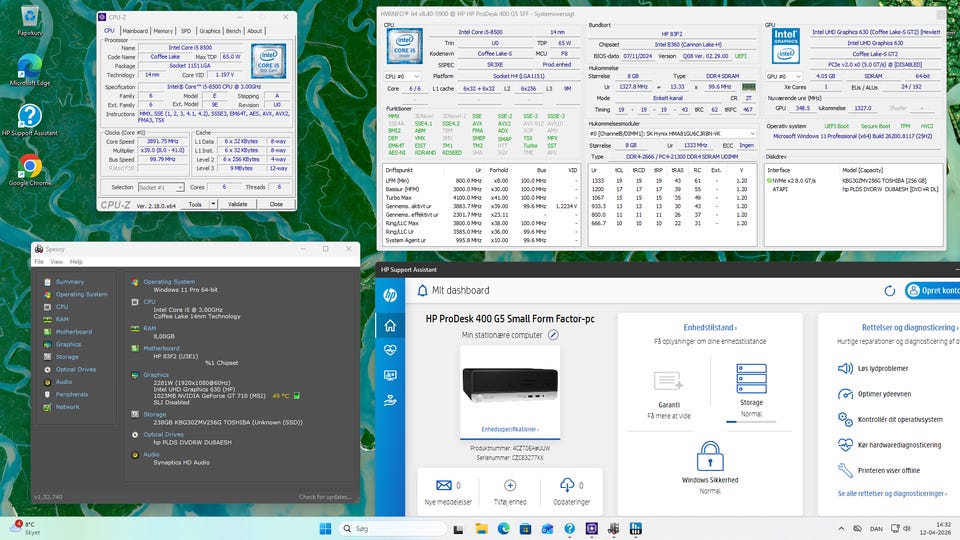Click the Tilføj enhed plus icon
The height and width of the screenshot is (540, 960).
coord(510,485)
